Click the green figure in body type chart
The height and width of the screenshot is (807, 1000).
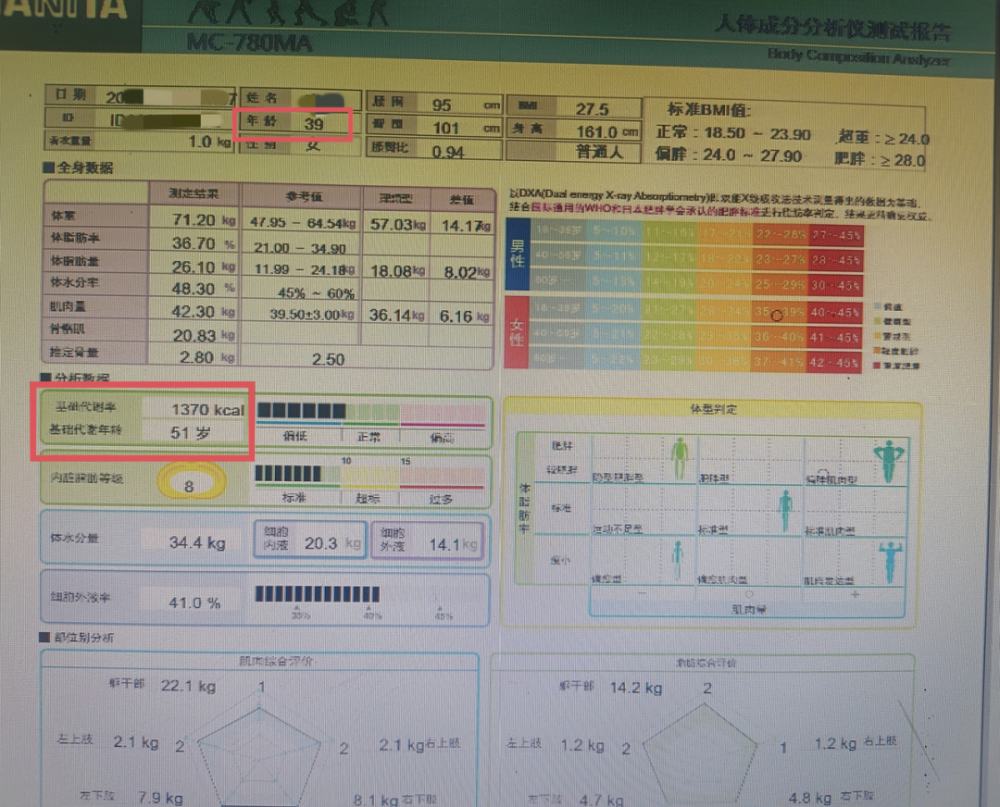pos(680,458)
